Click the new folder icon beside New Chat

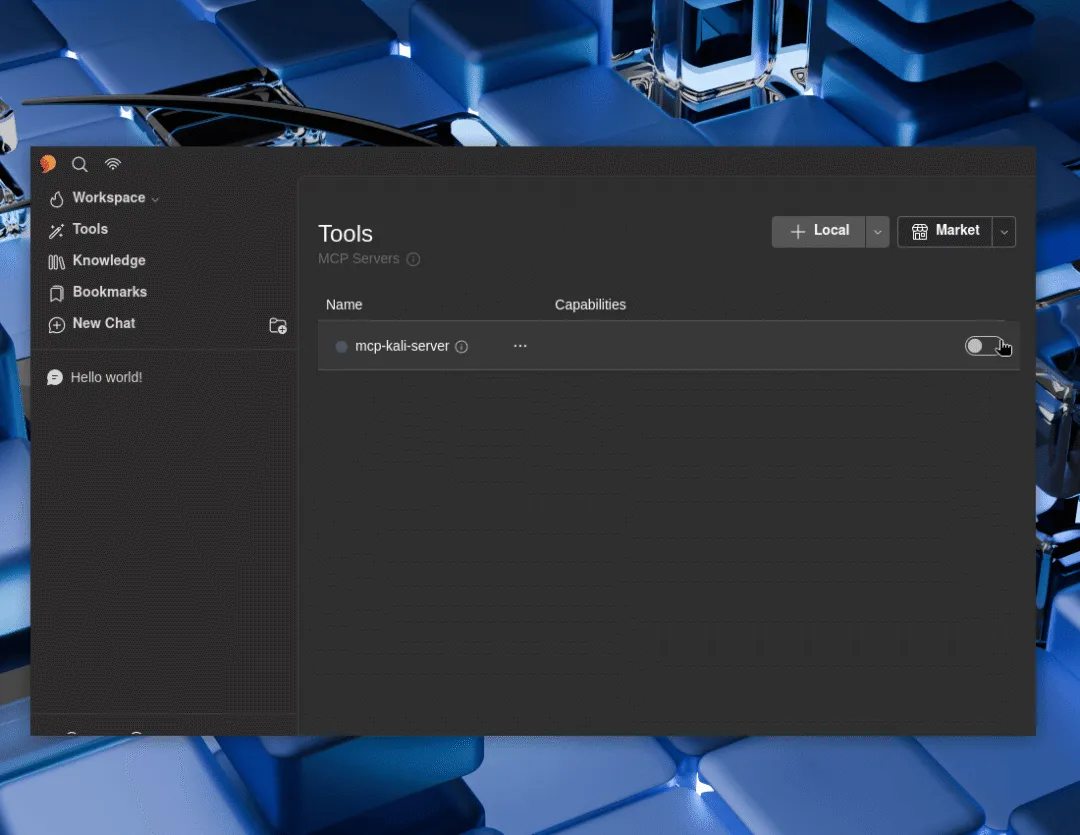[x=278, y=325]
